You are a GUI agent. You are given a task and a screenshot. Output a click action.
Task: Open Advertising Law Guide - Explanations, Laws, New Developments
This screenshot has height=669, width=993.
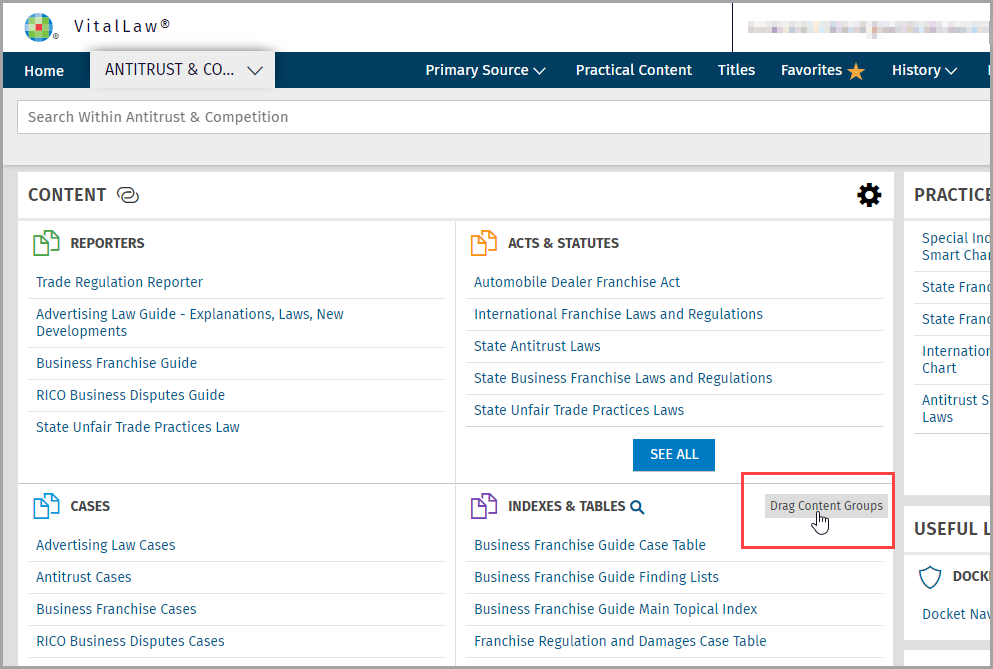click(189, 322)
